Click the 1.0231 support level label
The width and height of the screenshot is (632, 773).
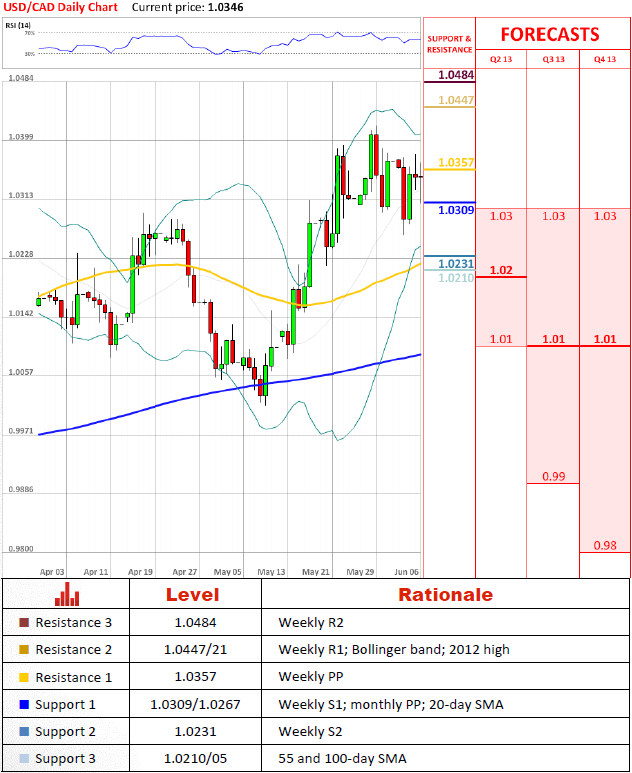click(x=456, y=264)
